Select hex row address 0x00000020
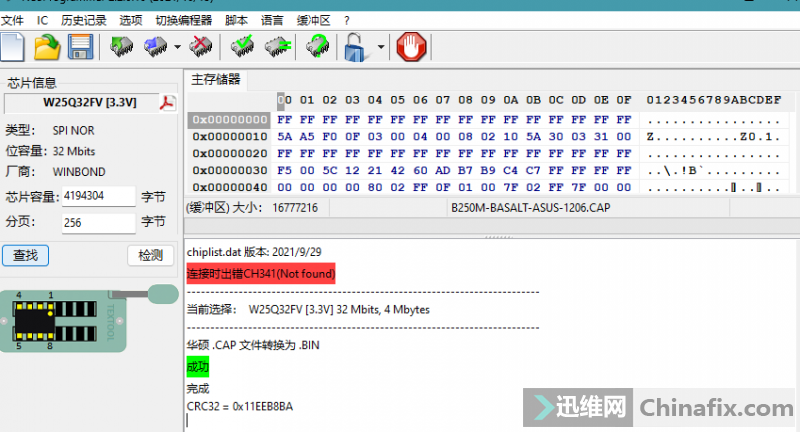This screenshot has width=800, height=432. 230,154
